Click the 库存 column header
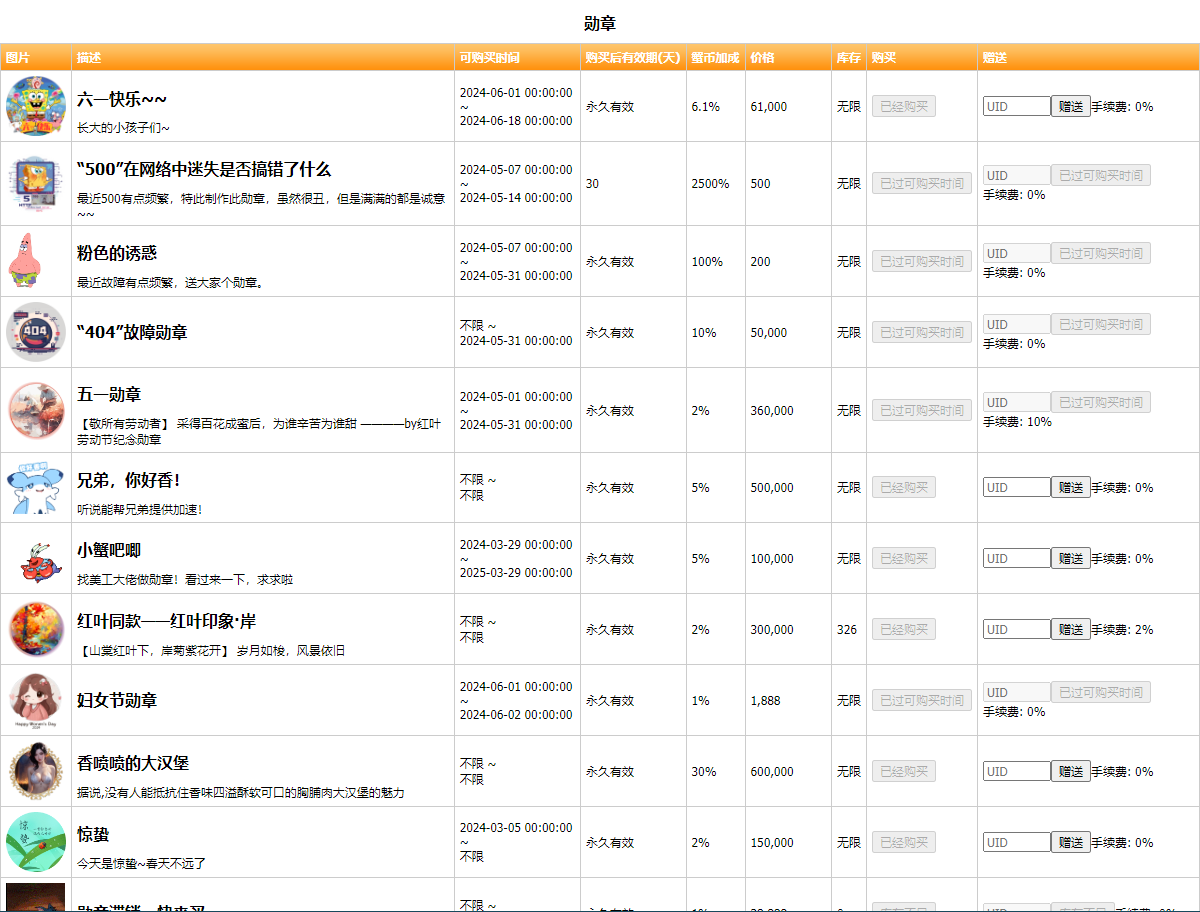 tap(849, 58)
